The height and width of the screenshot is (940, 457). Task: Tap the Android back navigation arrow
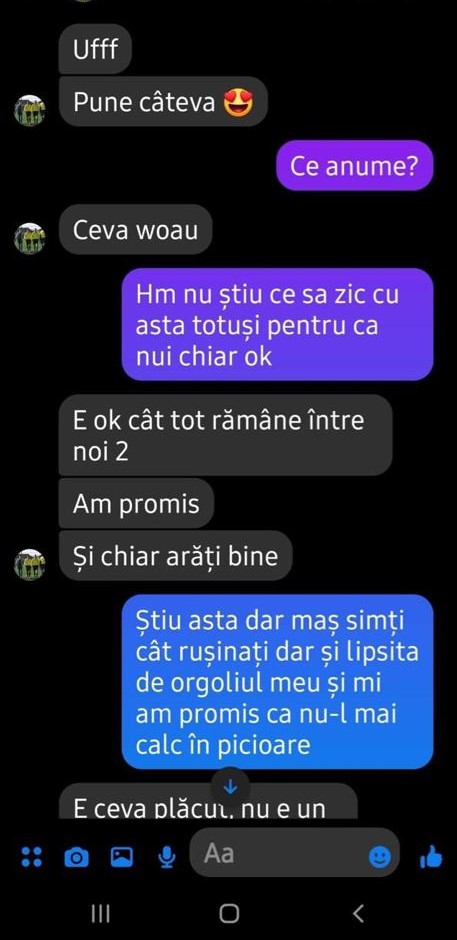pyautogui.click(x=358, y=914)
